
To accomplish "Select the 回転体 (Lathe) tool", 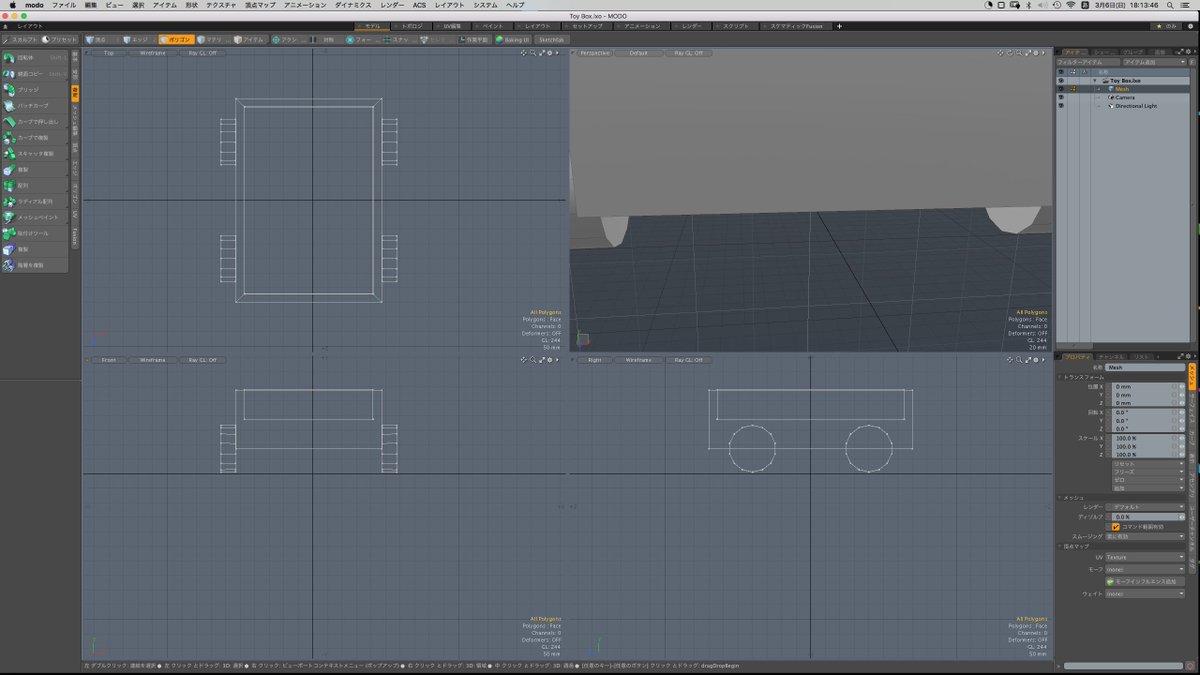I will (36, 58).
